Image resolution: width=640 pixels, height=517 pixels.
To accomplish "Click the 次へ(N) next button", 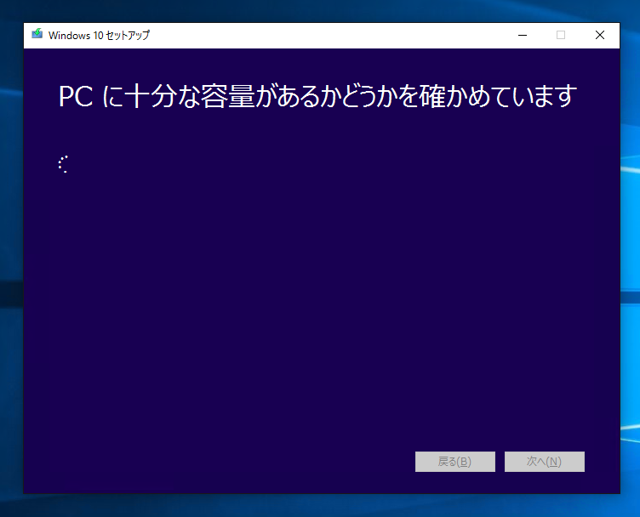I will (x=544, y=462).
